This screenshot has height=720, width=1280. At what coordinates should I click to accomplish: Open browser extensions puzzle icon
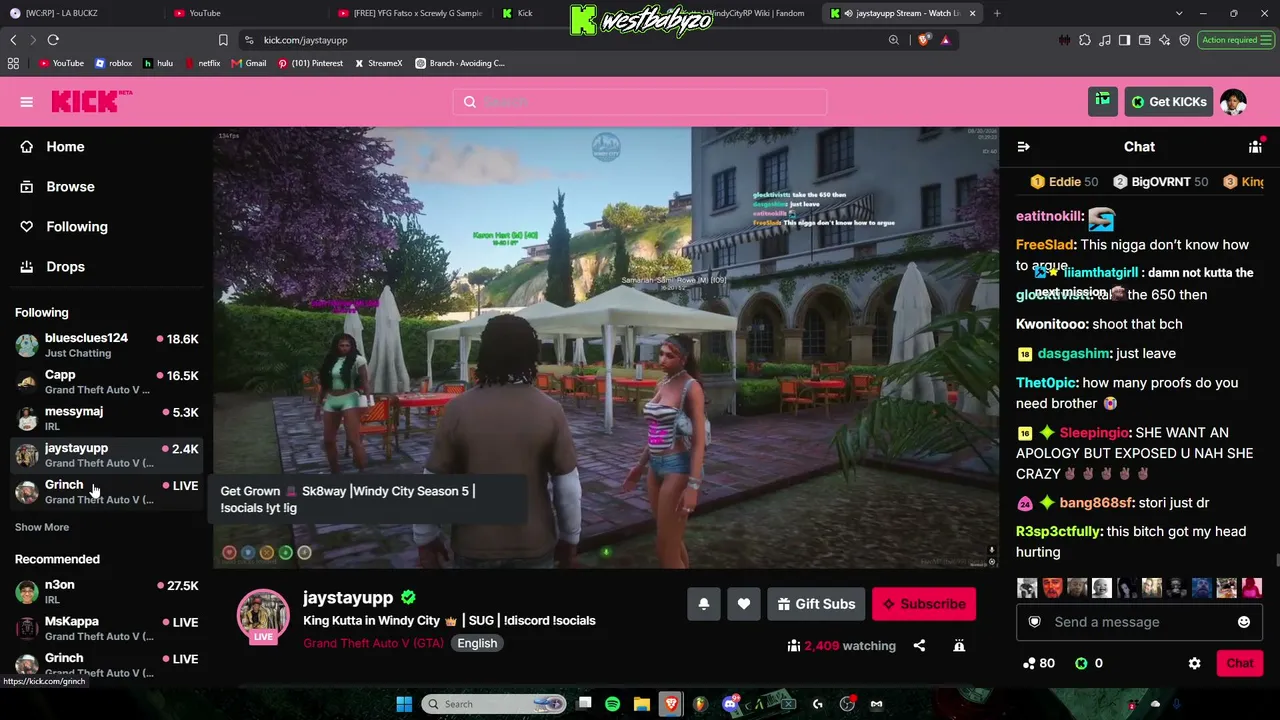1085,40
